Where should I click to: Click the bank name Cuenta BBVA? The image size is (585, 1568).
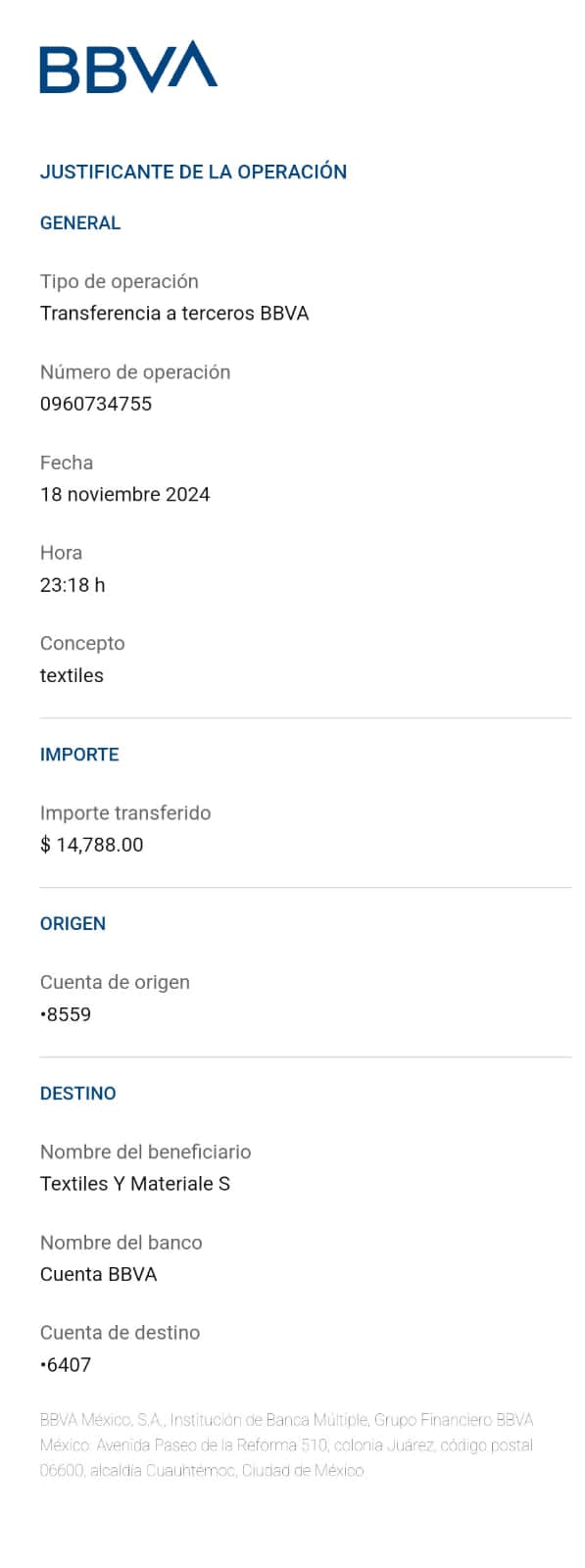[98, 1274]
